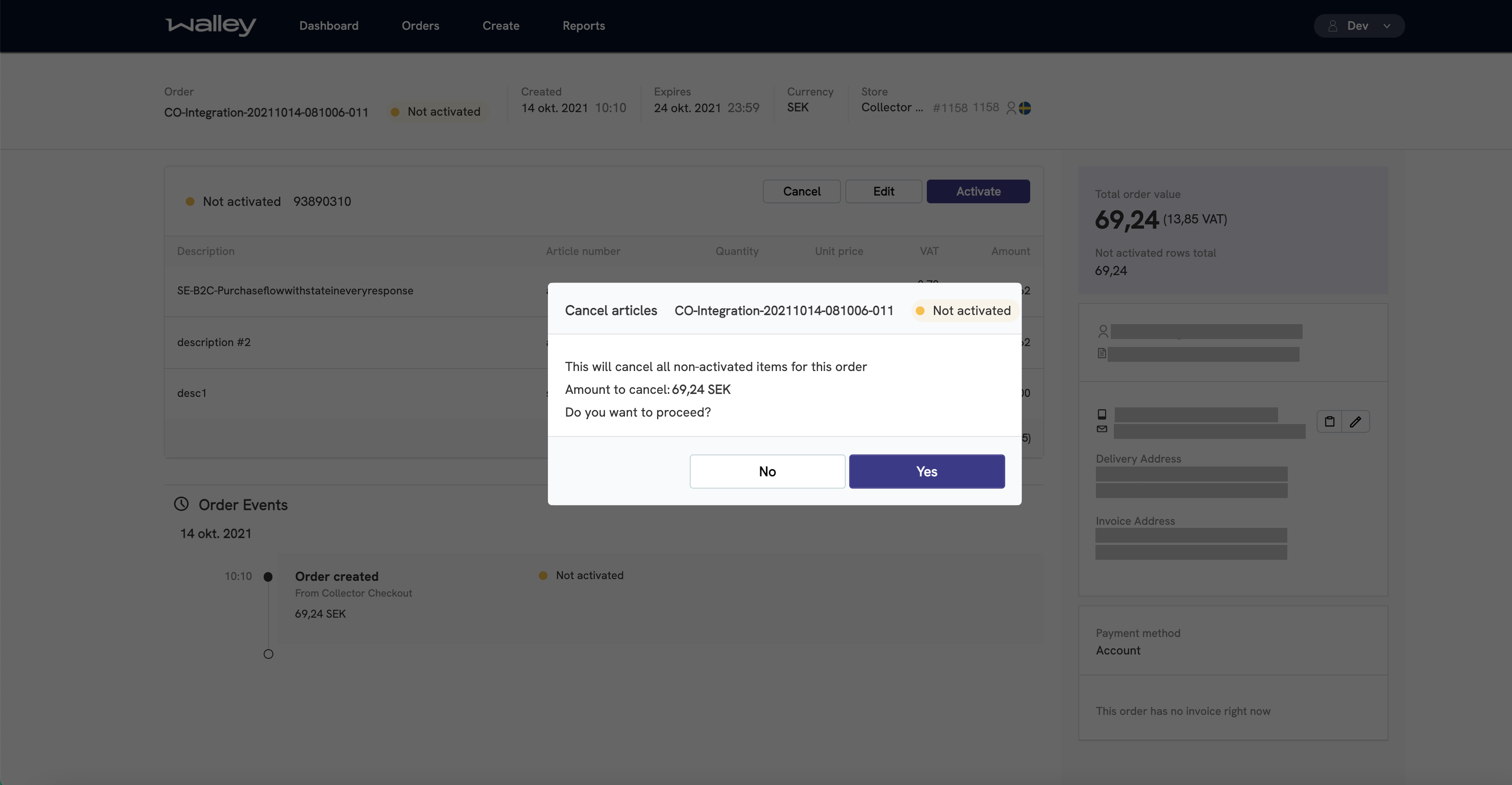
Task: Click Amount to cancel 69,24 SEK line
Action: click(x=647, y=389)
